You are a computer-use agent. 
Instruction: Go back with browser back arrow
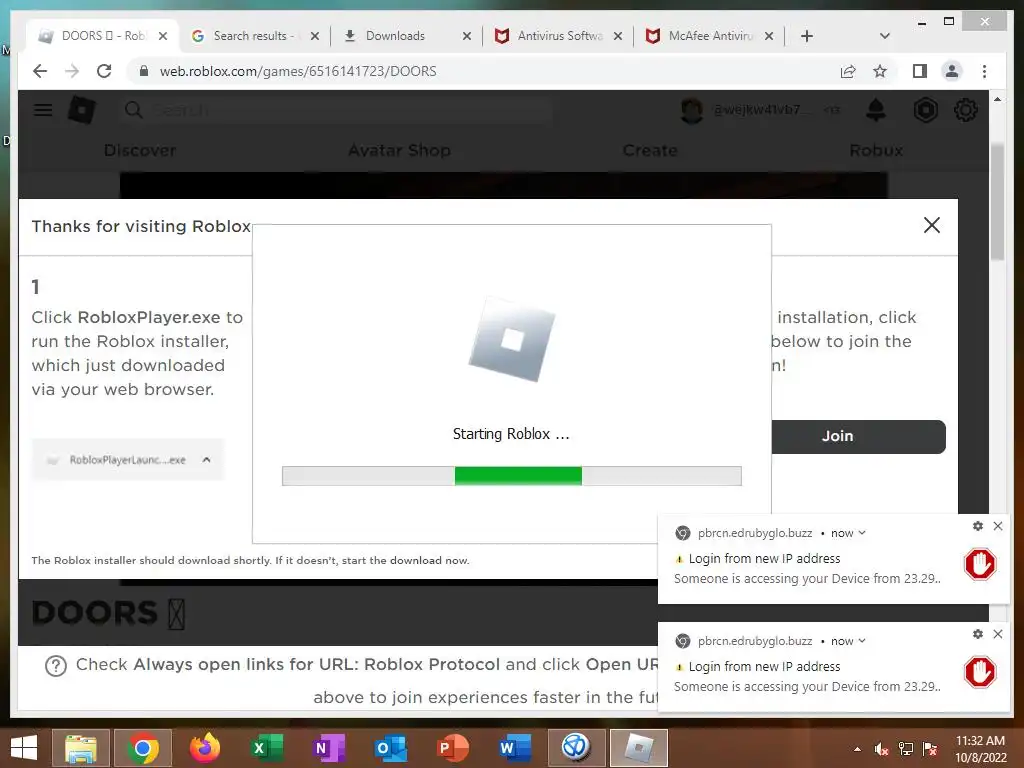pos(40,71)
